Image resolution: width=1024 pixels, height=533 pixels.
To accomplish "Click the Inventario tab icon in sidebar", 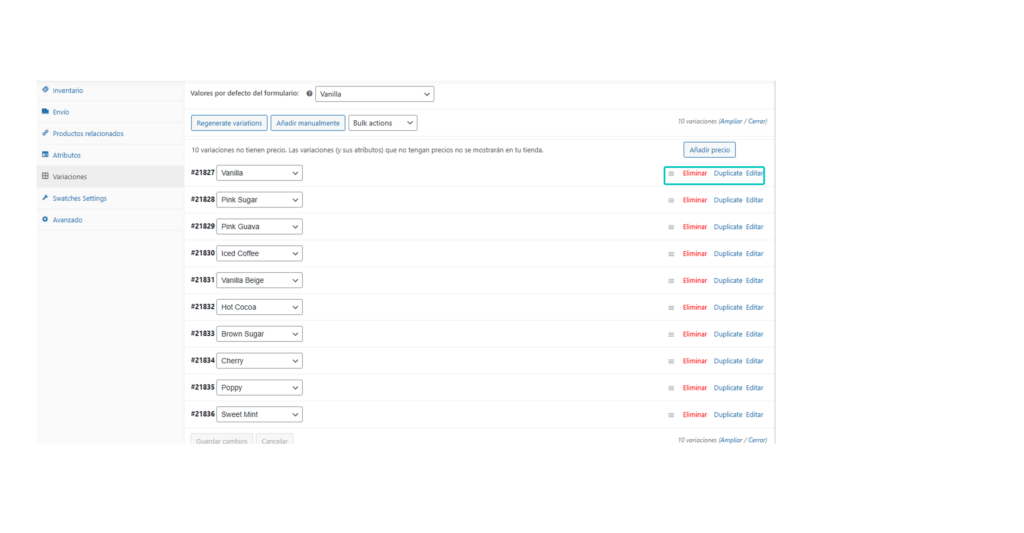I will pos(45,90).
